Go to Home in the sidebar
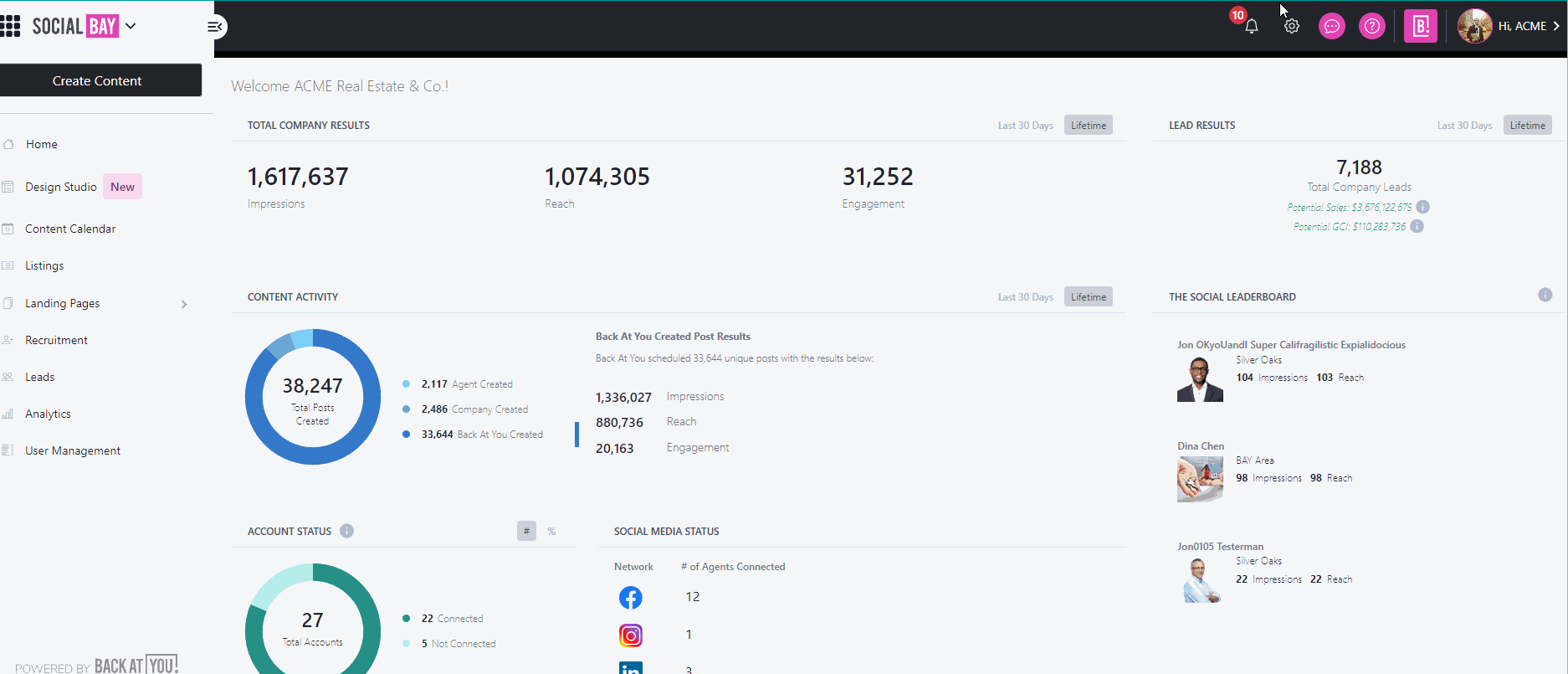The image size is (1568, 674). point(42,144)
